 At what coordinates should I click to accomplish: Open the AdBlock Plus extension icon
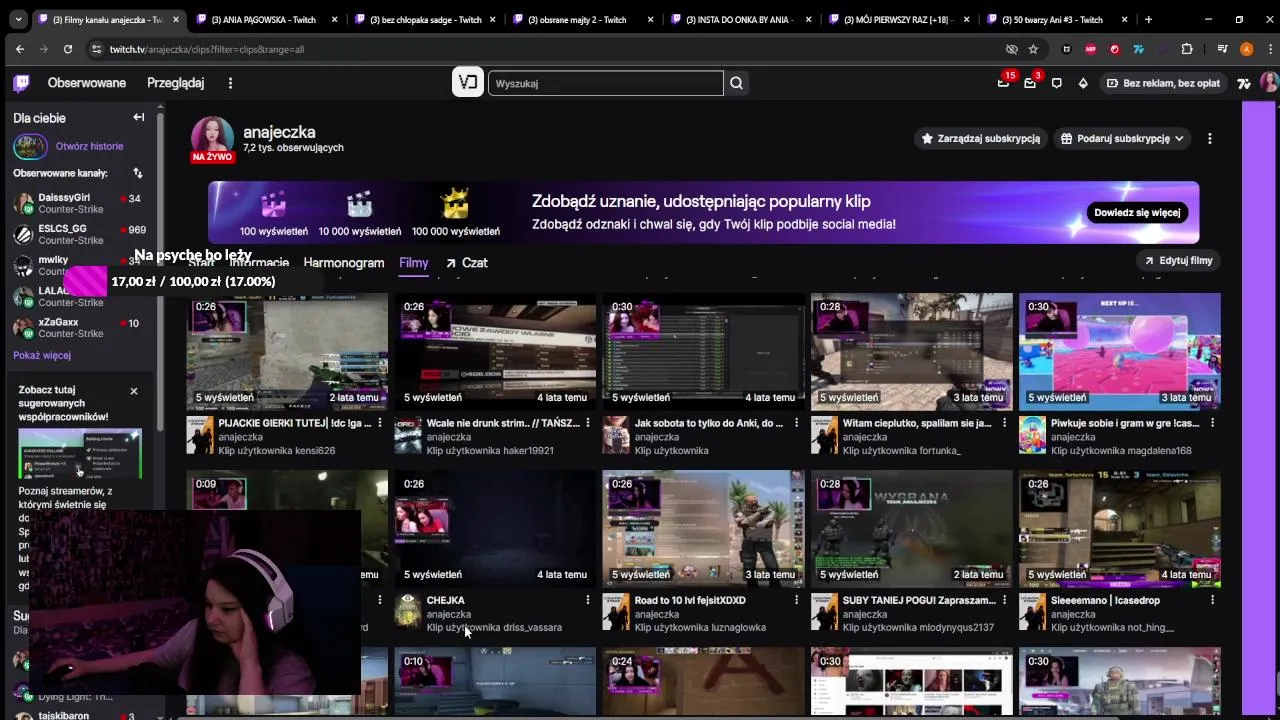[x=1091, y=49]
